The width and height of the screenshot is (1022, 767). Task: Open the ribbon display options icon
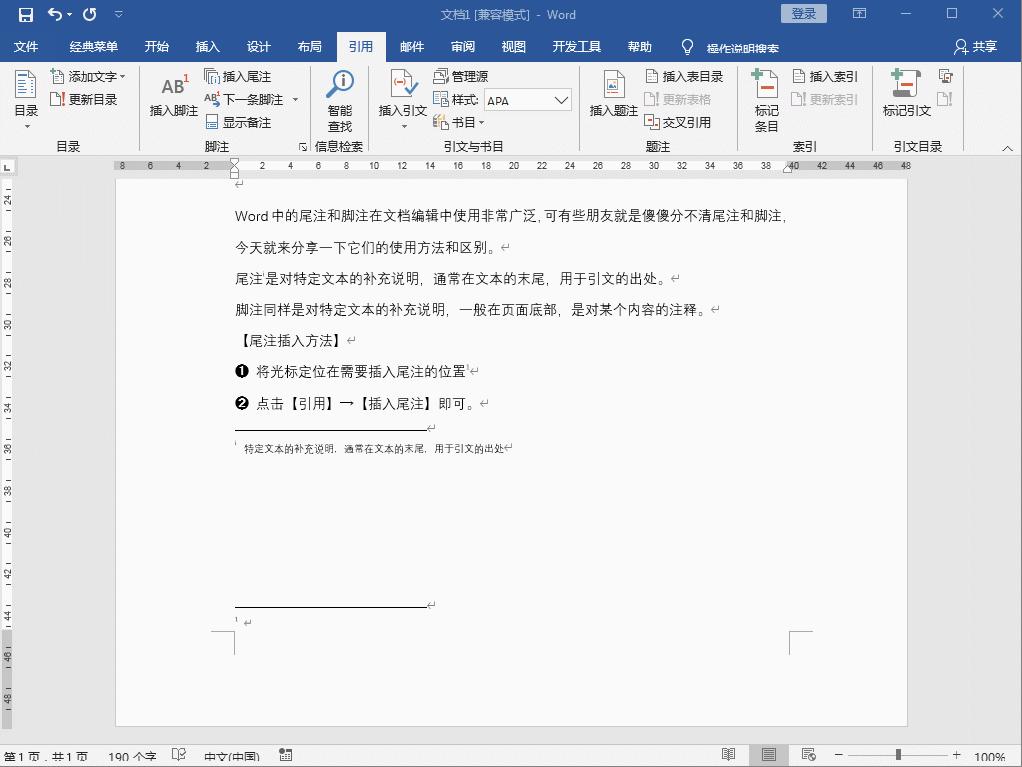(860, 14)
